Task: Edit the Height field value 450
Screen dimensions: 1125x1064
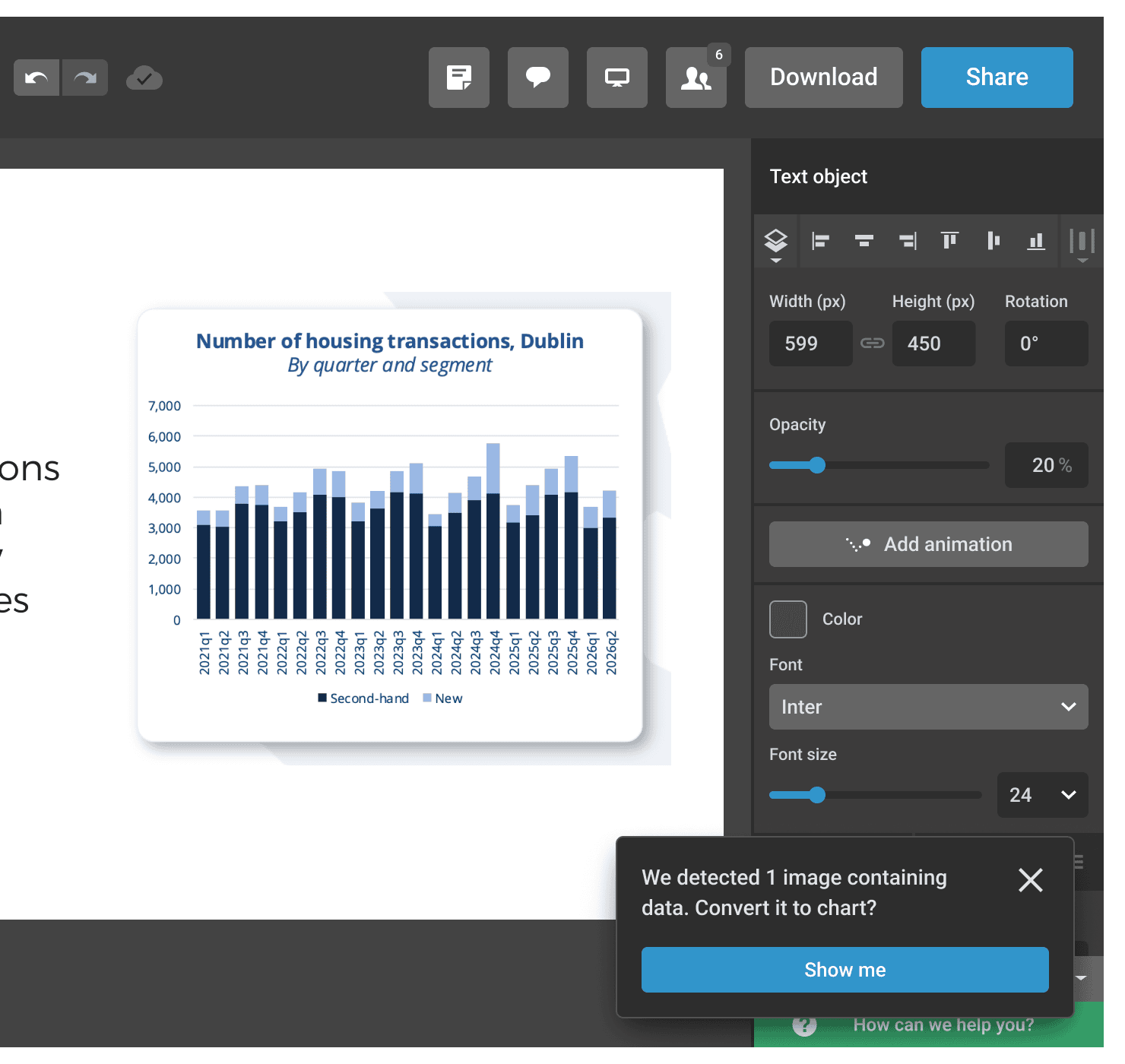Action: [x=934, y=344]
